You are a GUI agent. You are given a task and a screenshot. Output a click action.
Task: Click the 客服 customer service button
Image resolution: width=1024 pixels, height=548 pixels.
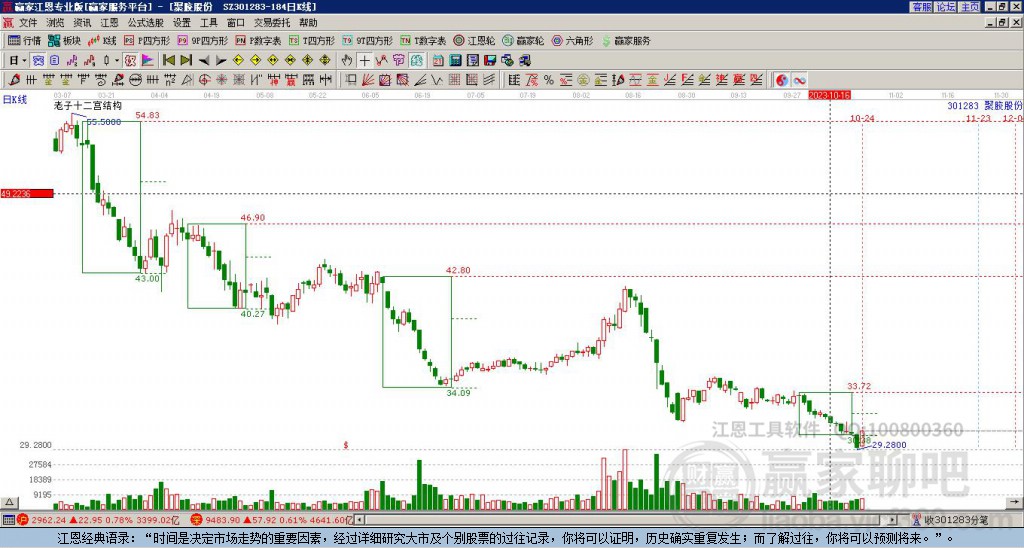921,7
